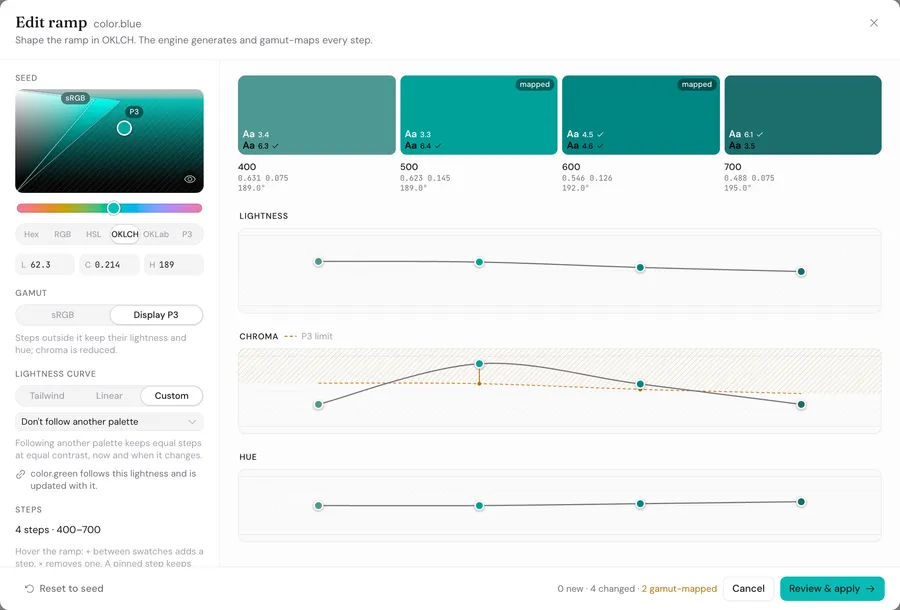900x610 pixels.
Task: Click the link icon beside color.green note
Action: tap(21, 474)
